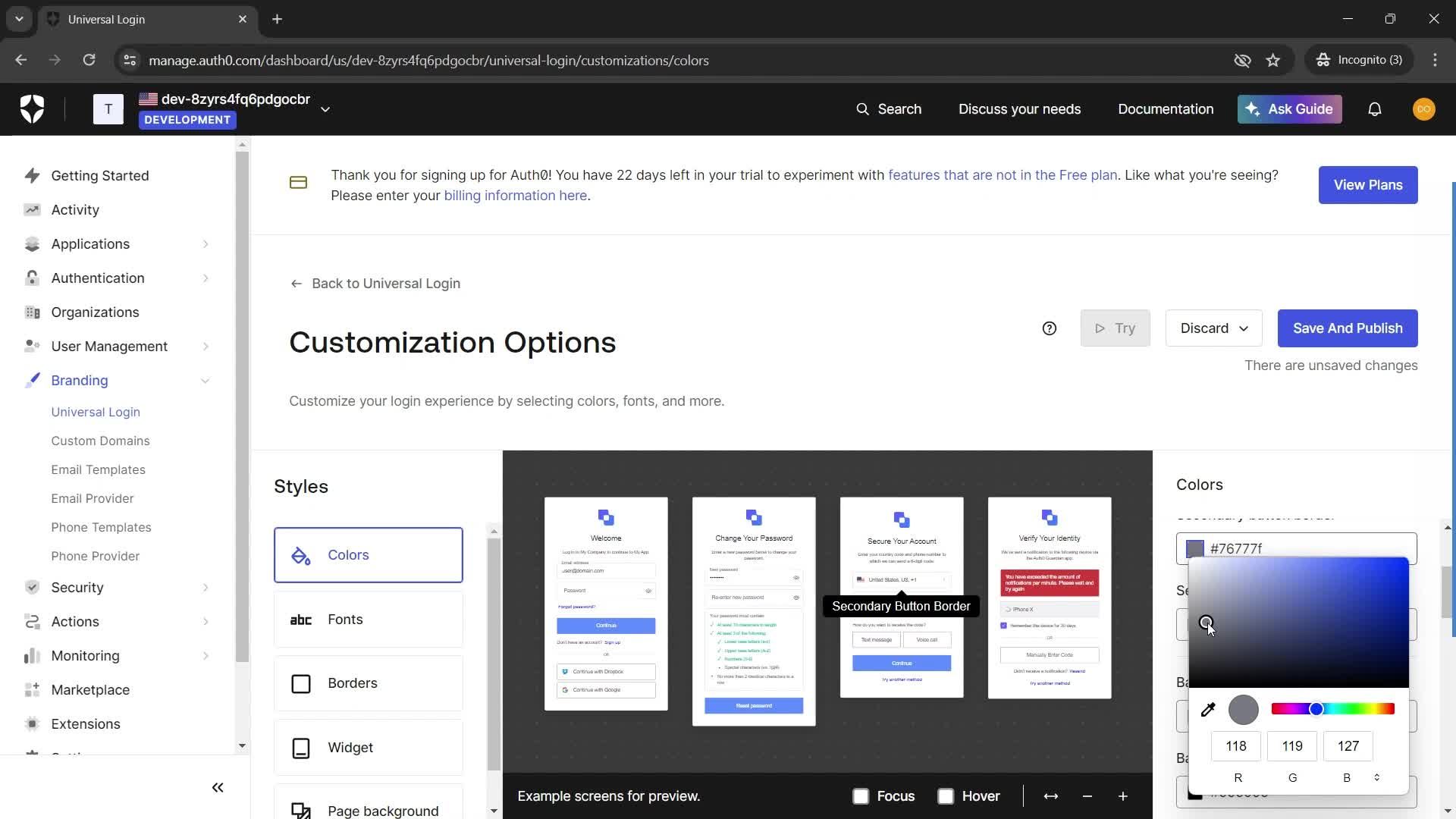The width and height of the screenshot is (1456, 819).
Task: Go Back to Universal Login
Action: [375, 284]
